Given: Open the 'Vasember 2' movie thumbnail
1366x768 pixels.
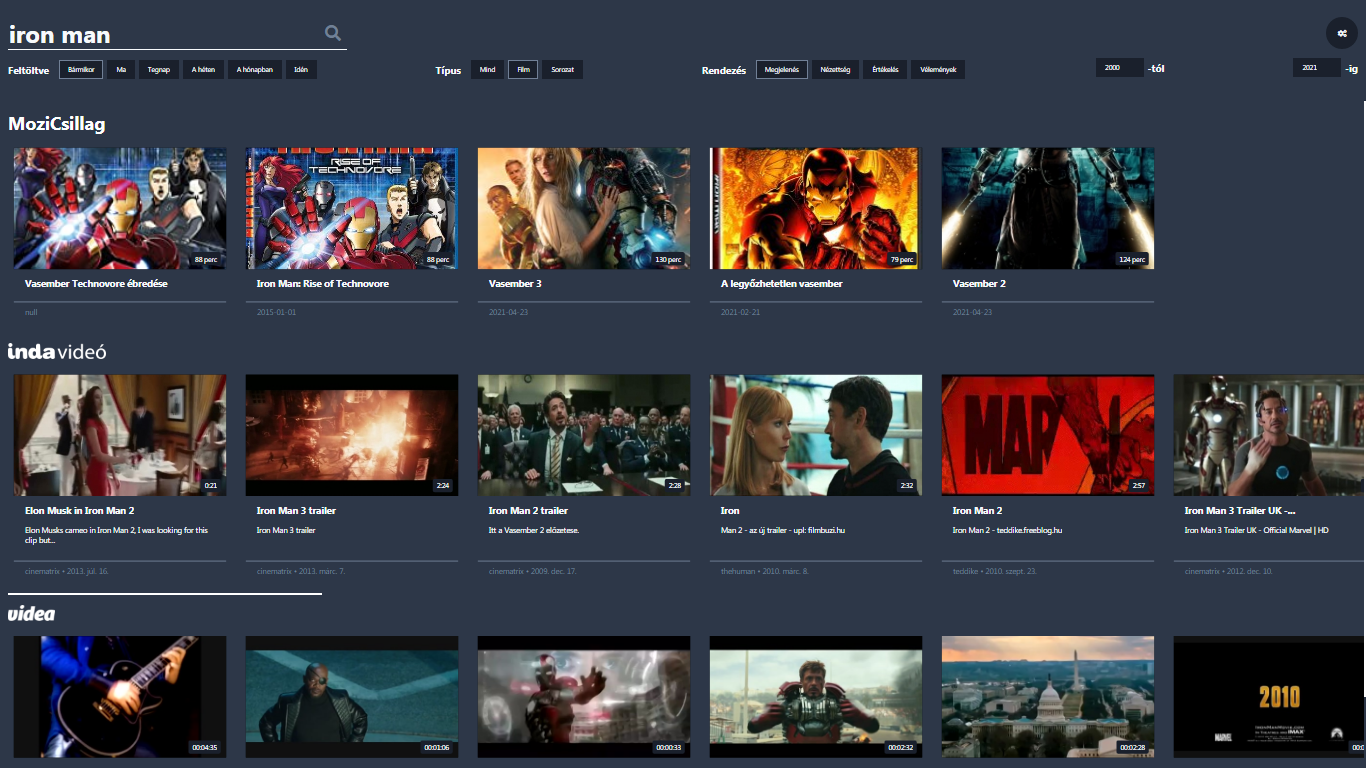Looking at the screenshot, I should (x=1048, y=208).
